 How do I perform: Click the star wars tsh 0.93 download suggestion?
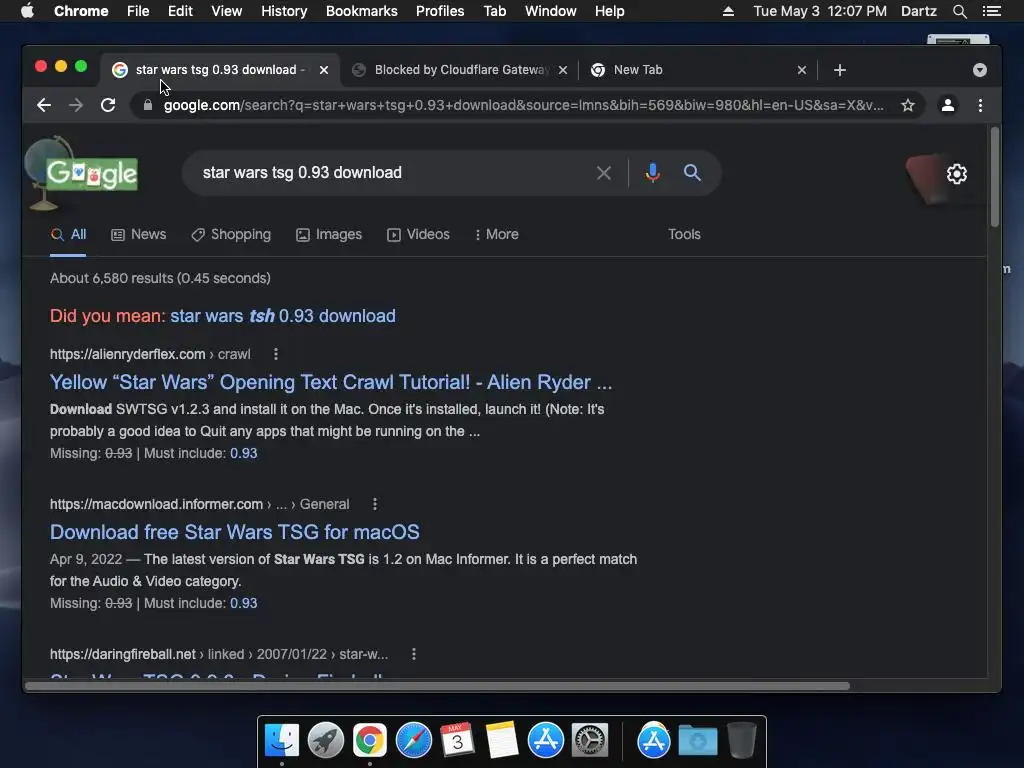tap(283, 316)
